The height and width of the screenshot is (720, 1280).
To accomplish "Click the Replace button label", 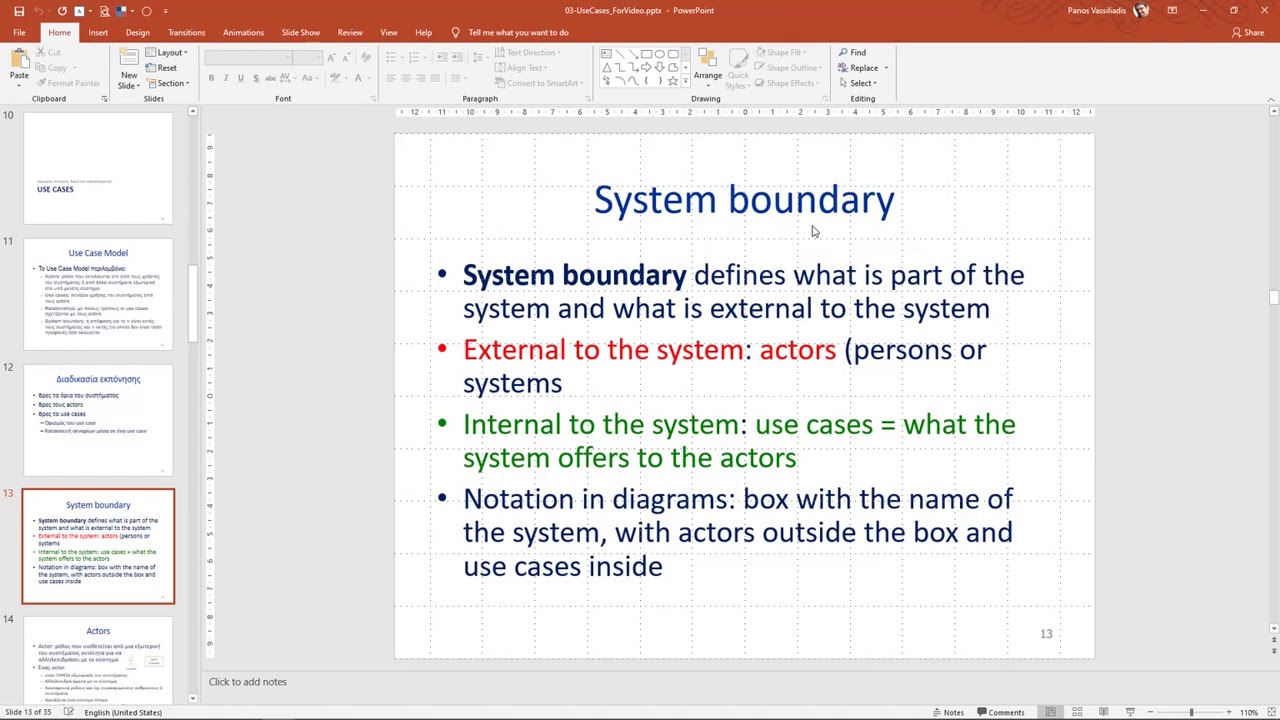I will 864,68.
